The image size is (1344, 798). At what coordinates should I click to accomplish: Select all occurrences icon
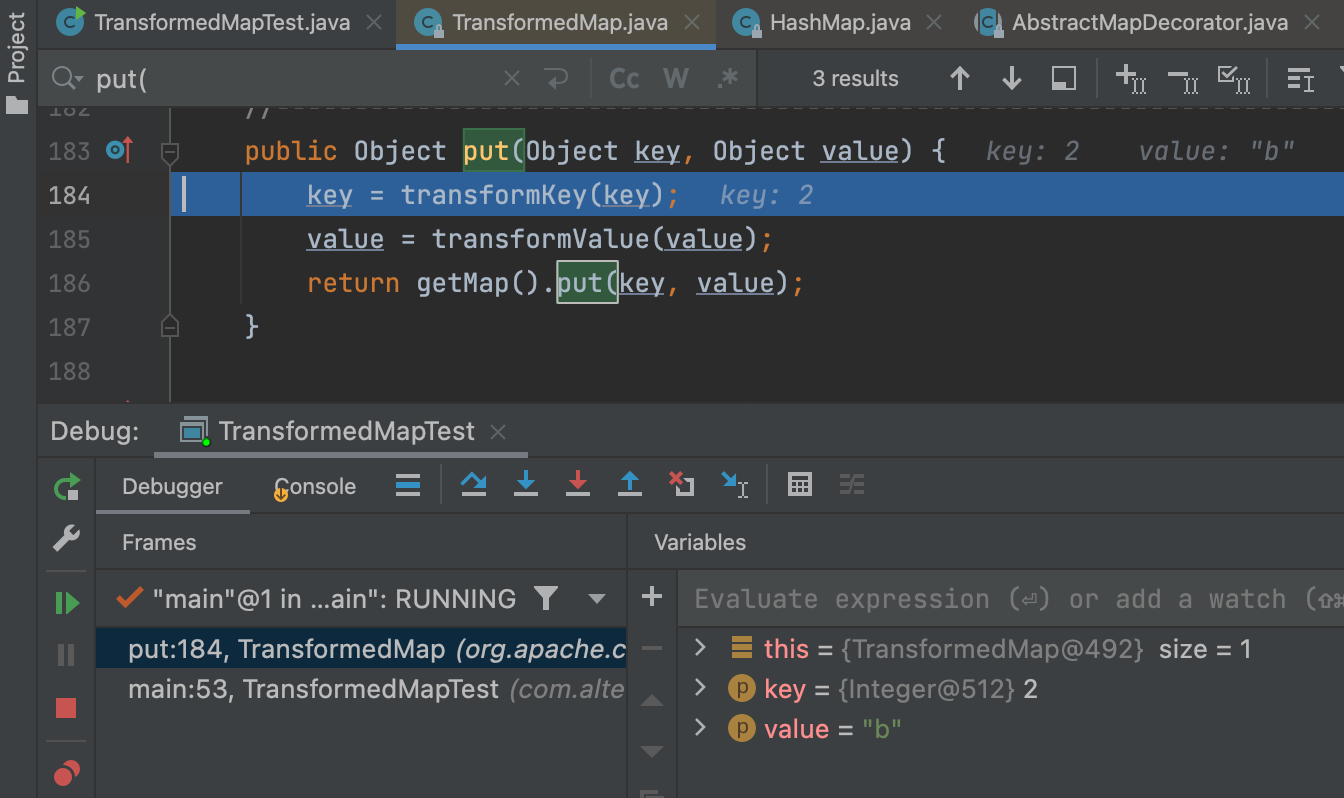tap(1234, 79)
